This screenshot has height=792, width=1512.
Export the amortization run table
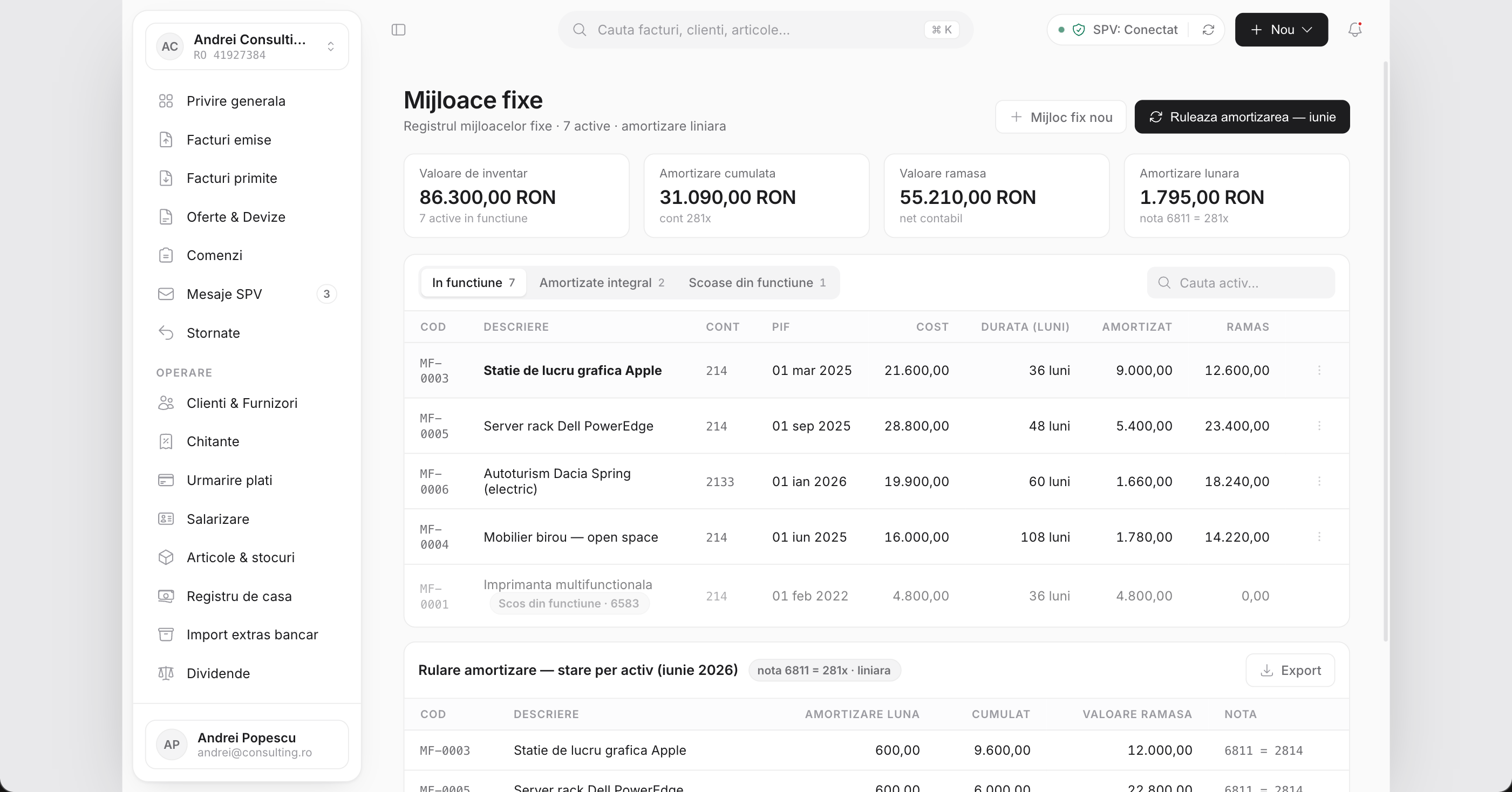(1290, 670)
